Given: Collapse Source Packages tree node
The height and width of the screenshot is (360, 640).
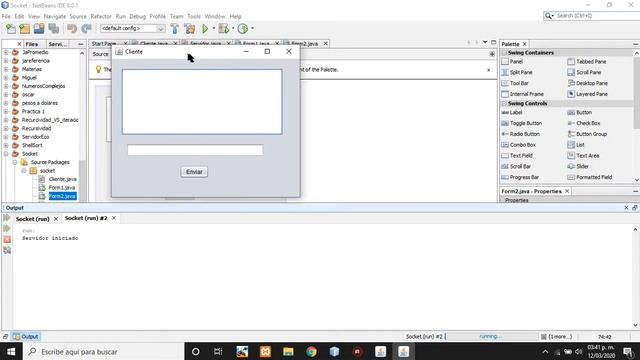Looking at the screenshot, I should click(15, 162).
